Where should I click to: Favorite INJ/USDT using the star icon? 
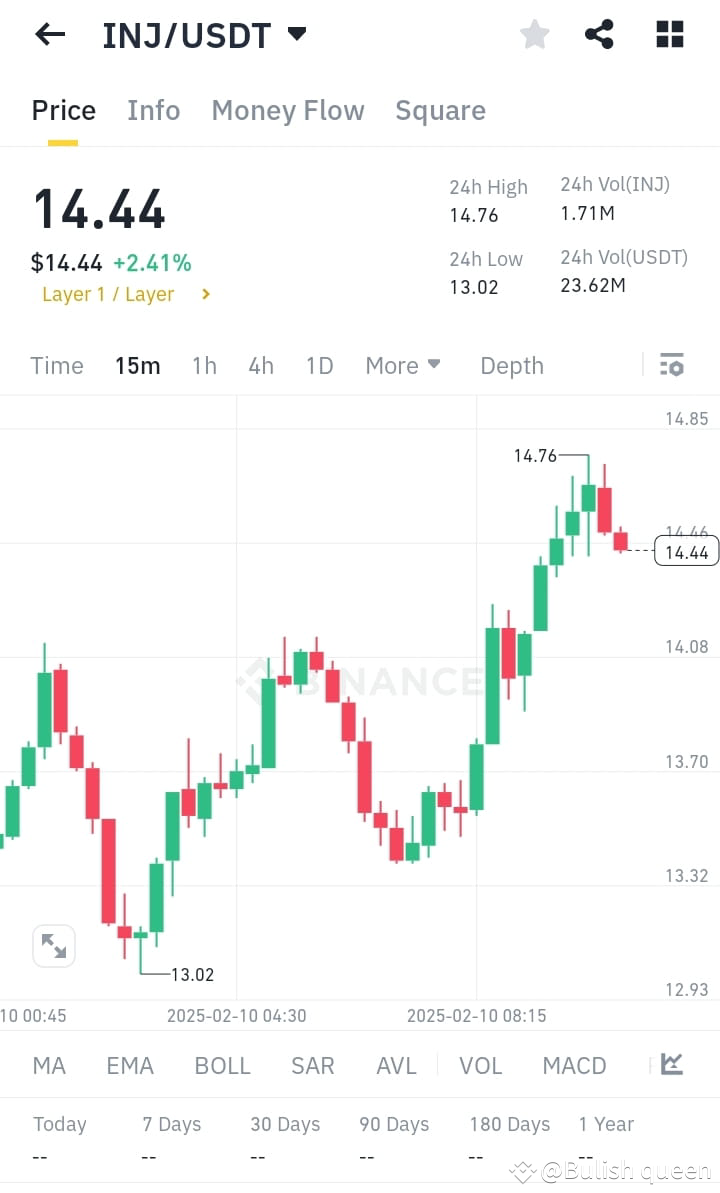coord(534,34)
